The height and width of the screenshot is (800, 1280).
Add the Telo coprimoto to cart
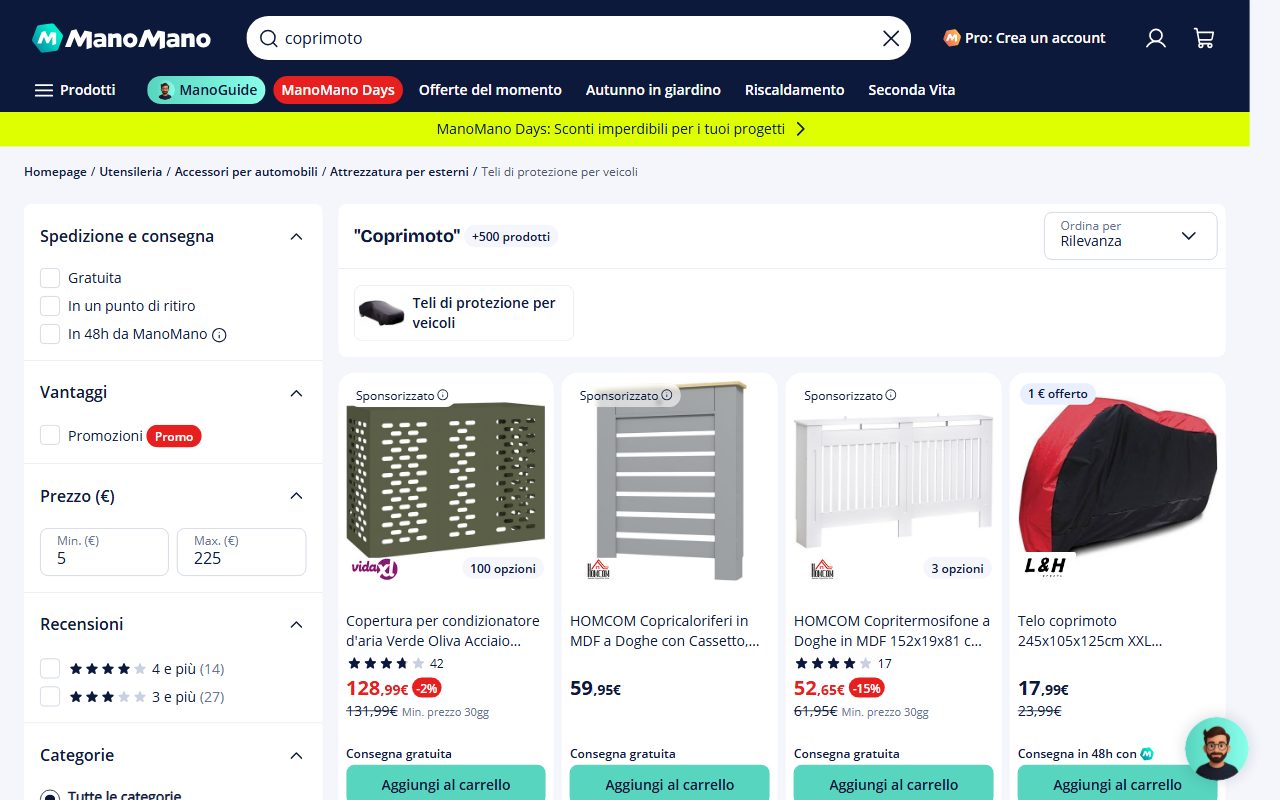pos(1118,783)
